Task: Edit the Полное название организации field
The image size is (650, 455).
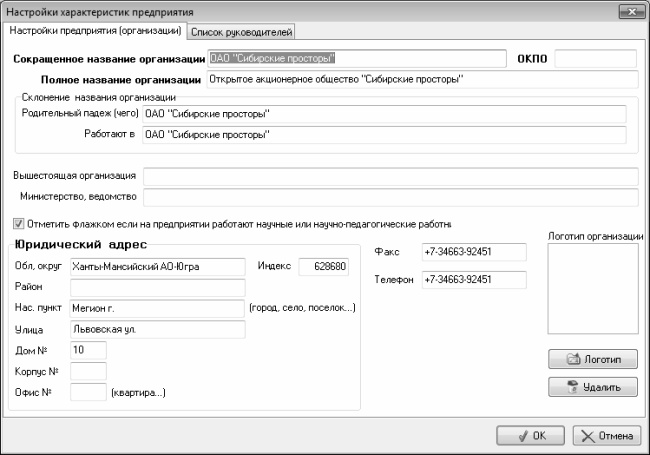Action: (x=420, y=79)
